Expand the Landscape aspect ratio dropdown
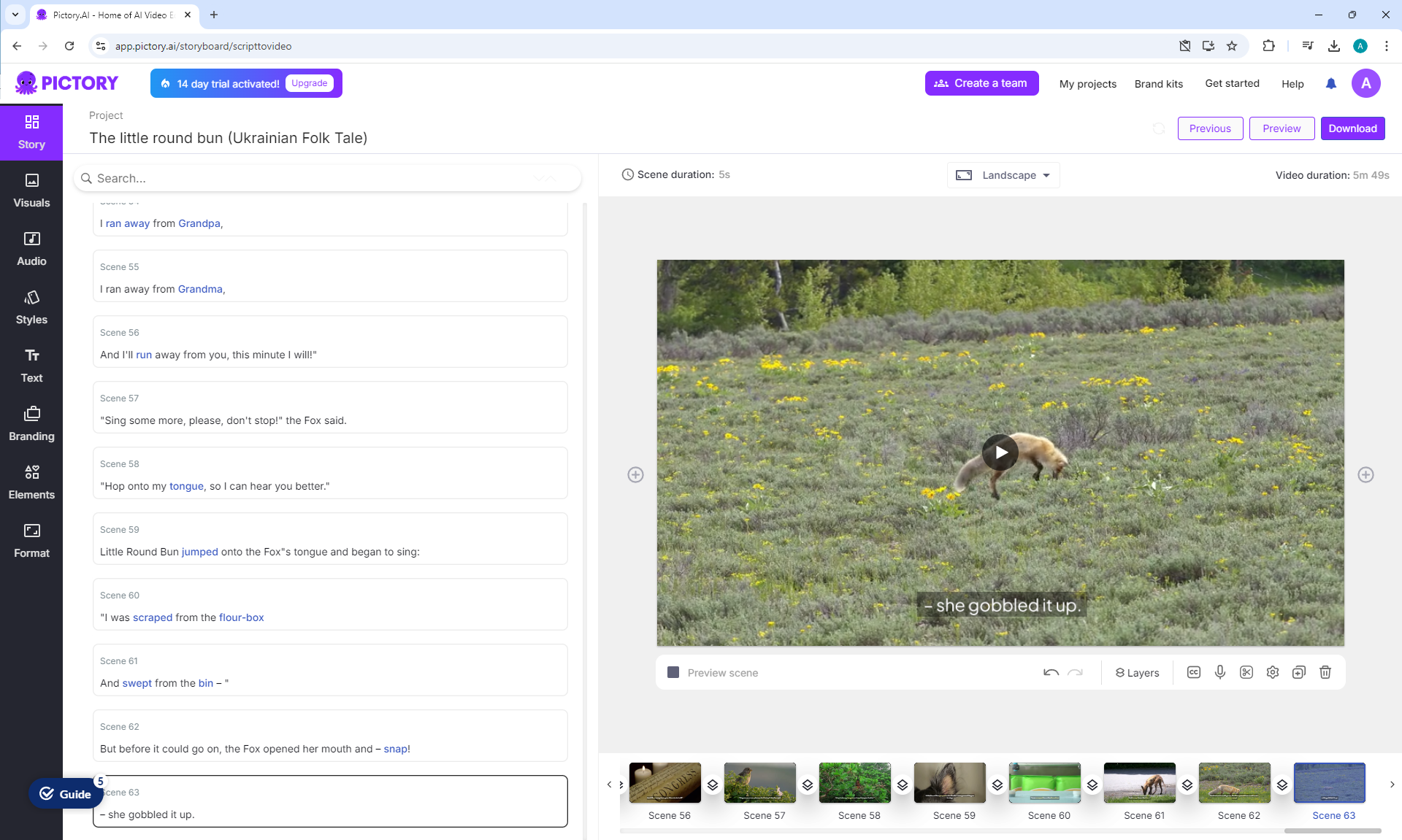Screen dimensions: 1402x840 [1003, 175]
